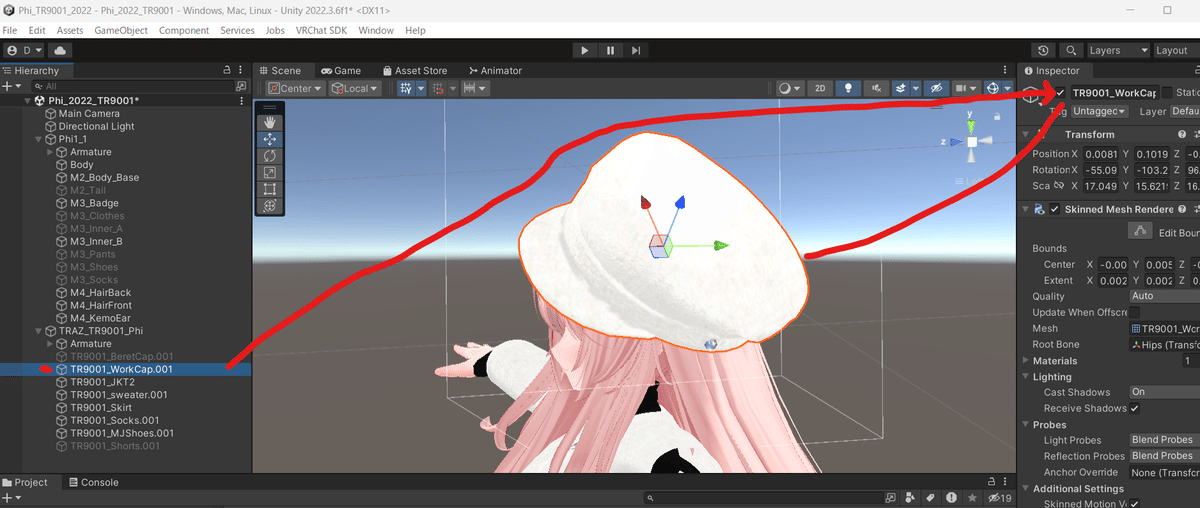Toggle TR9001_WorkCap object active checkbox
The width and height of the screenshot is (1200, 508).
click(1061, 93)
